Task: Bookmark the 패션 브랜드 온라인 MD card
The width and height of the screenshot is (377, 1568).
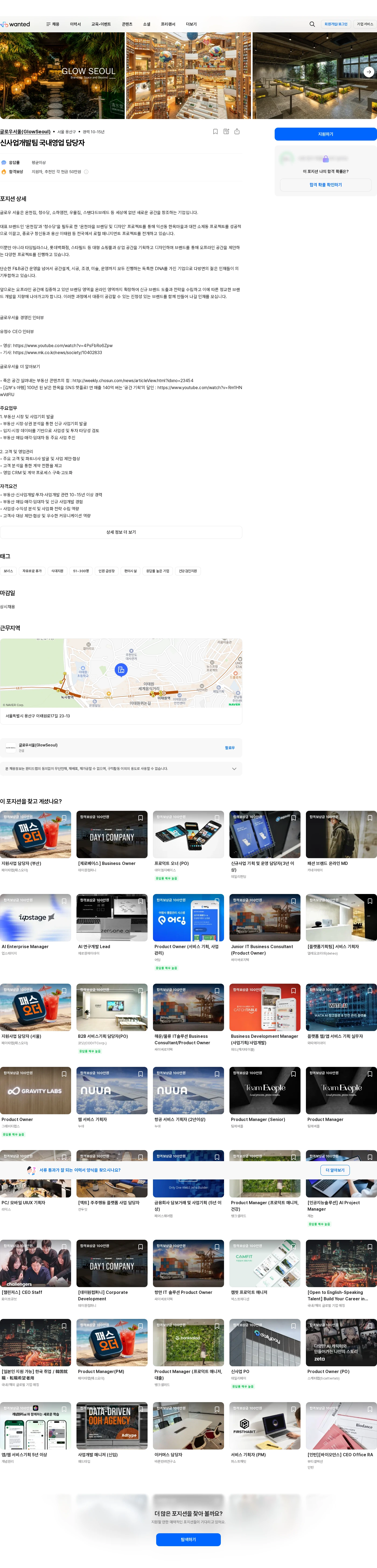Action: 370,818
